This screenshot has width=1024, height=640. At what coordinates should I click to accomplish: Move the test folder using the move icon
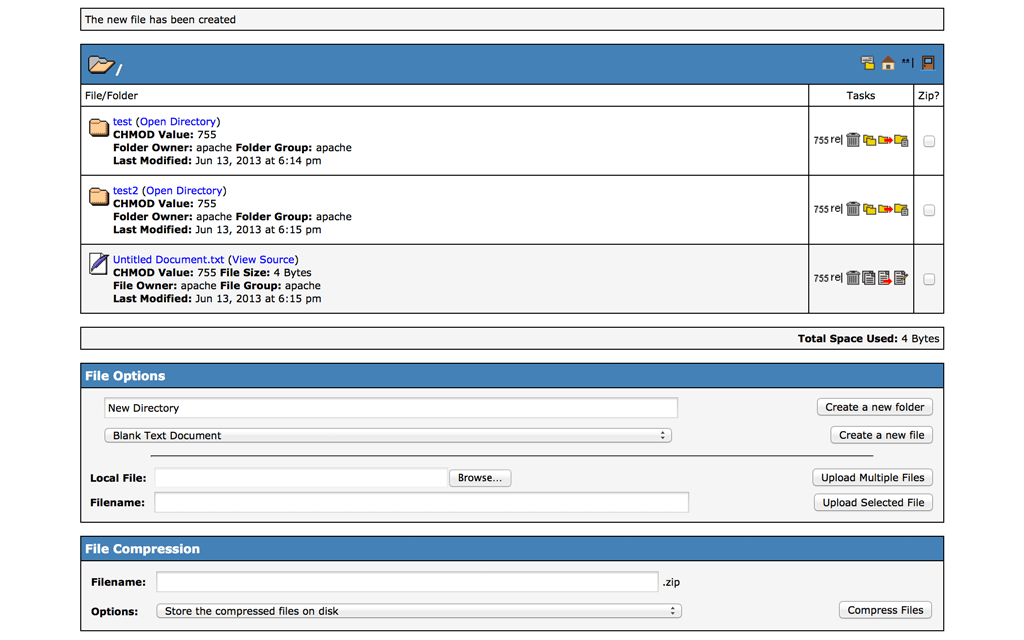(x=886, y=140)
